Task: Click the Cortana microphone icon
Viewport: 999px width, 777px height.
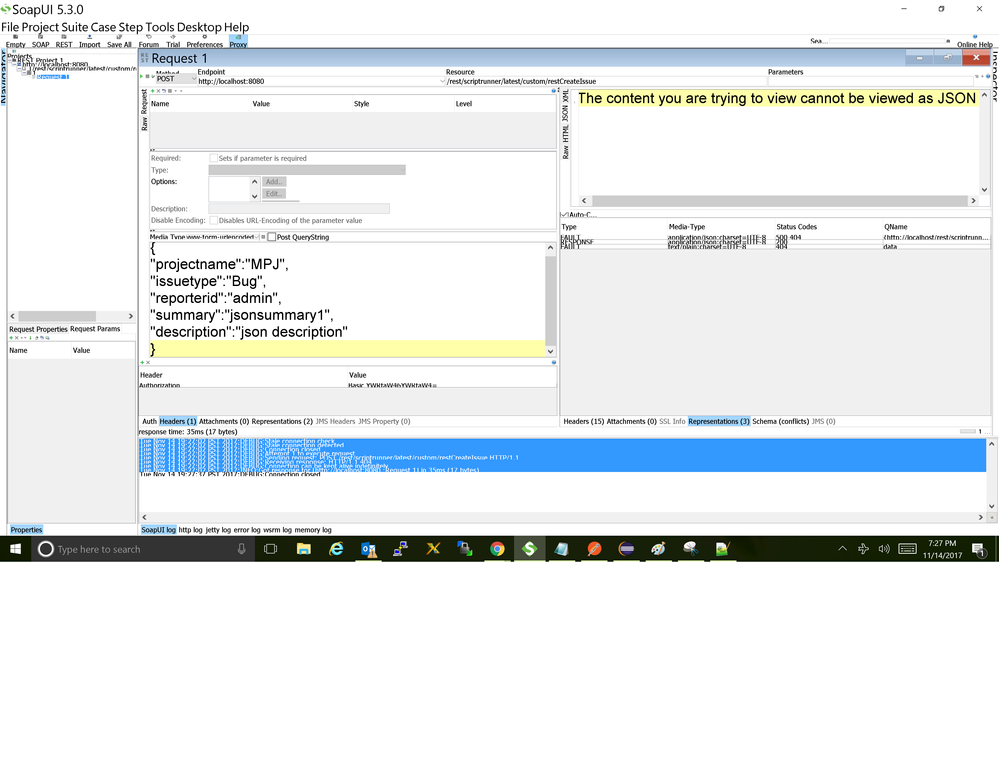Action: pos(241,549)
